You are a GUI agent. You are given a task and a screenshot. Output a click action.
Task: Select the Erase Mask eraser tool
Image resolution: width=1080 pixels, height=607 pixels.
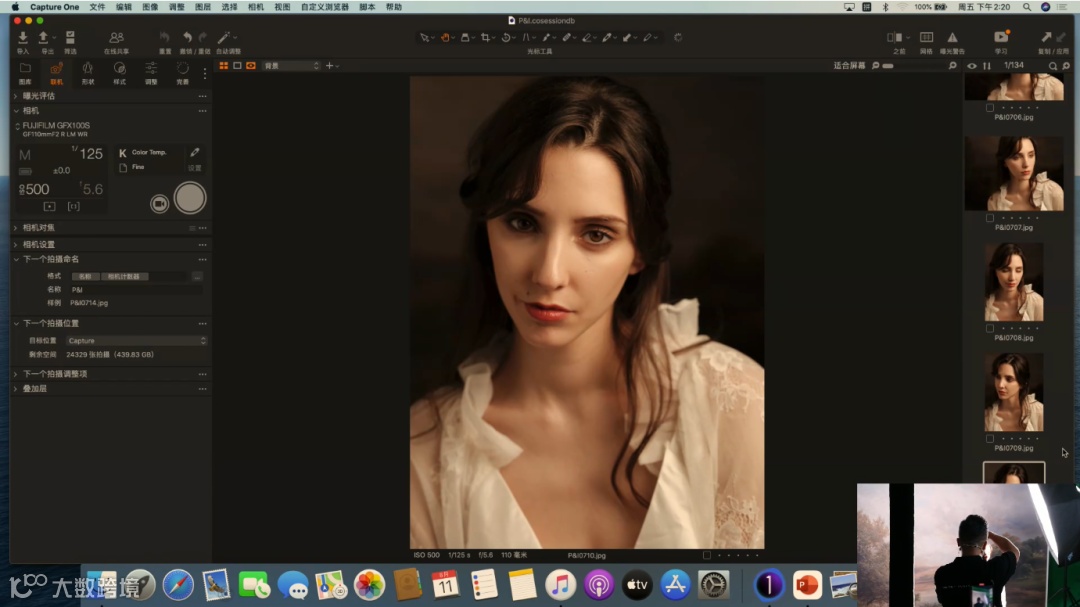coord(586,37)
